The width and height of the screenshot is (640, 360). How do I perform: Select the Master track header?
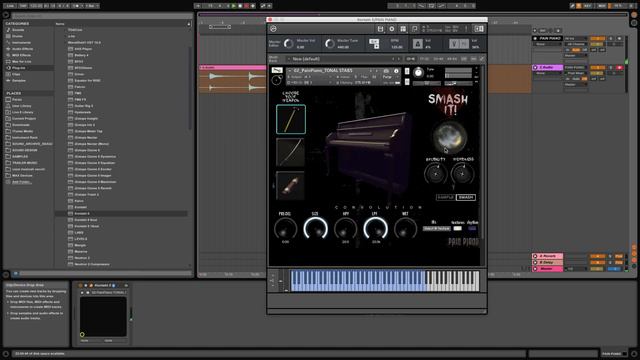point(547,269)
